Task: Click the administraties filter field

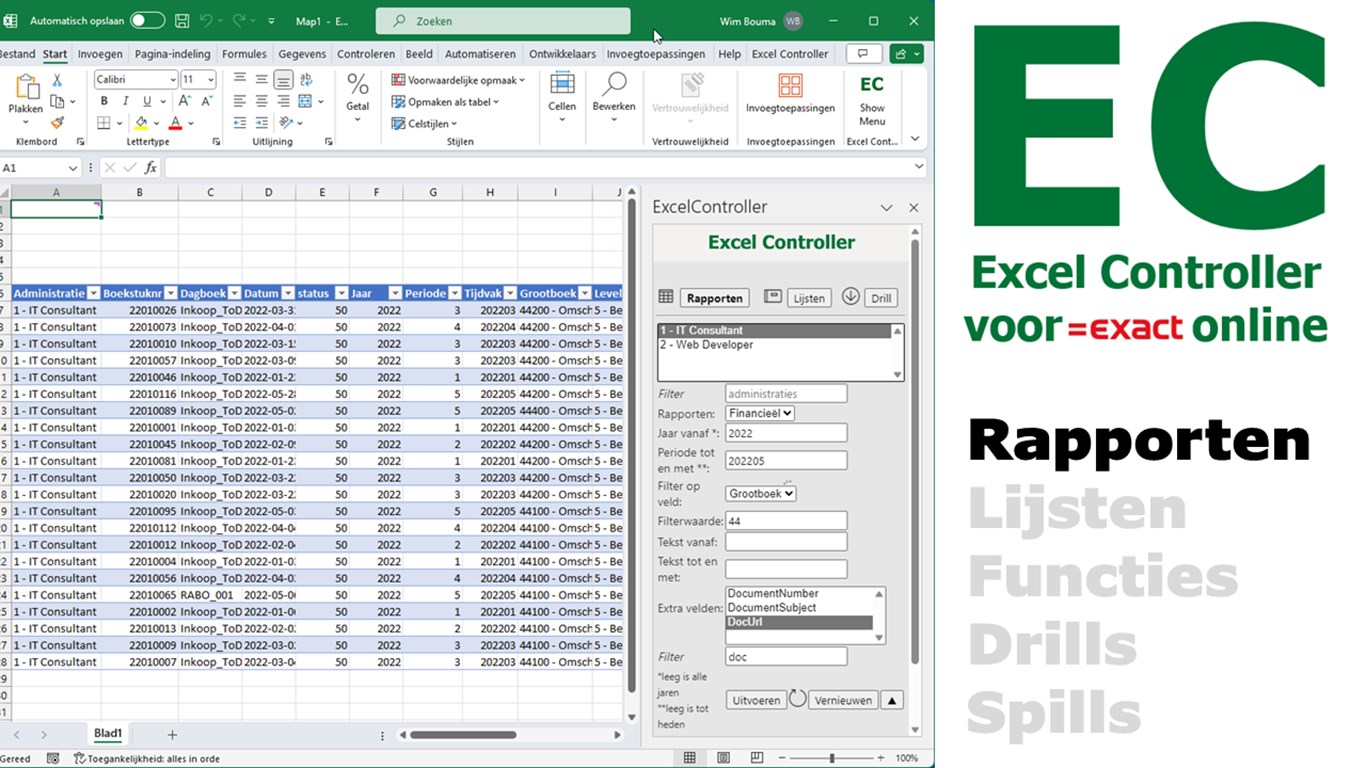Action: 786,394
